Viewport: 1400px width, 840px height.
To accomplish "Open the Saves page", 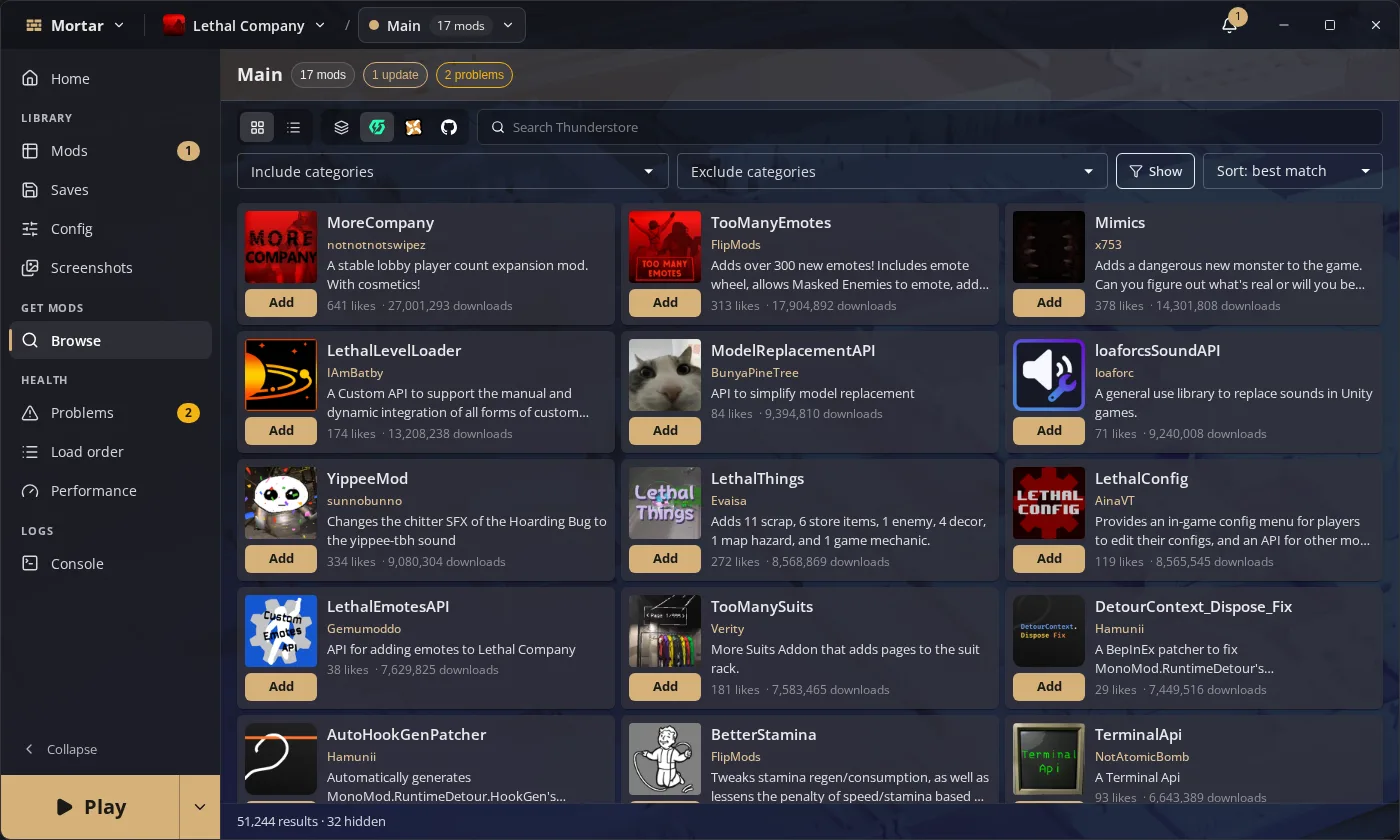I will click(110, 190).
